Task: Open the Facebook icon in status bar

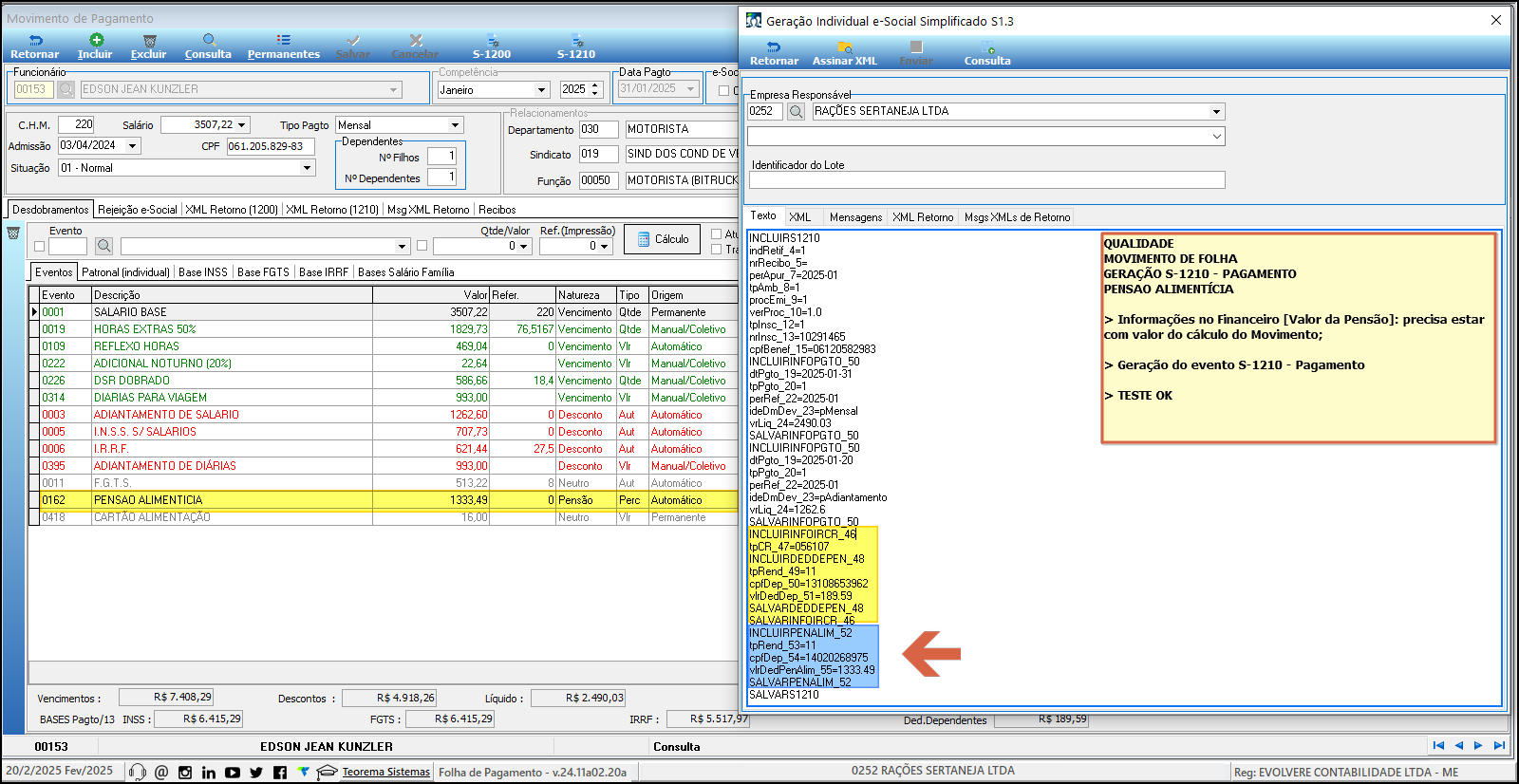Action: click(x=280, y=773)
